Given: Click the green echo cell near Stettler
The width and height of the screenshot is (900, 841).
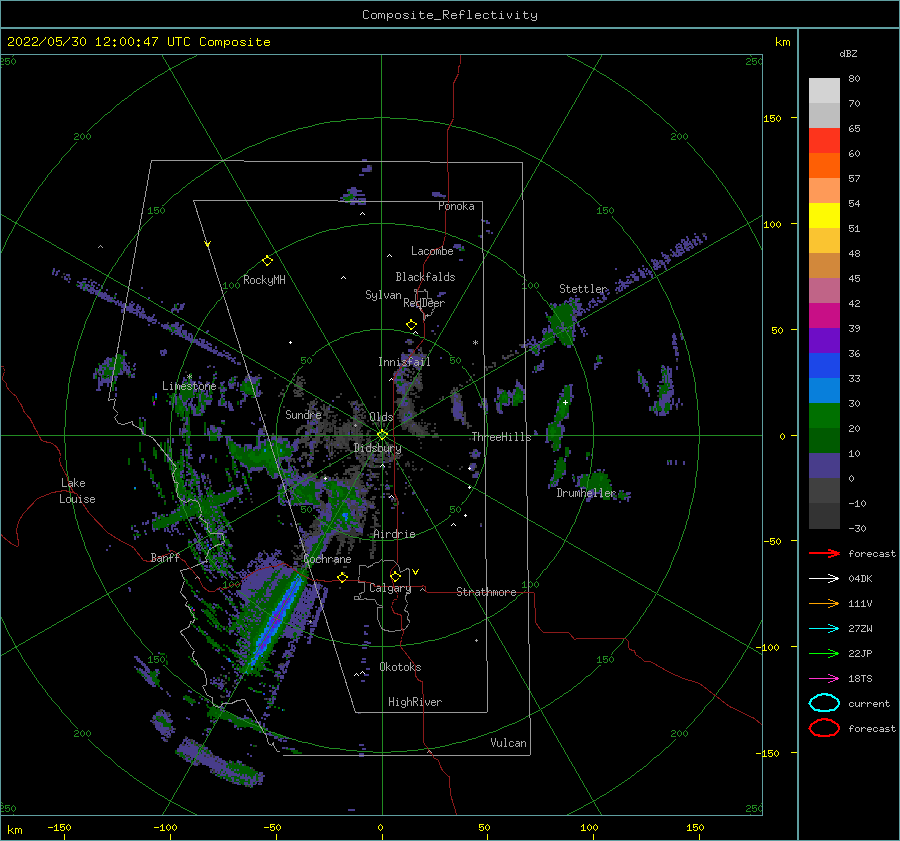Looking at the screenshot, I should click(562, 323).
